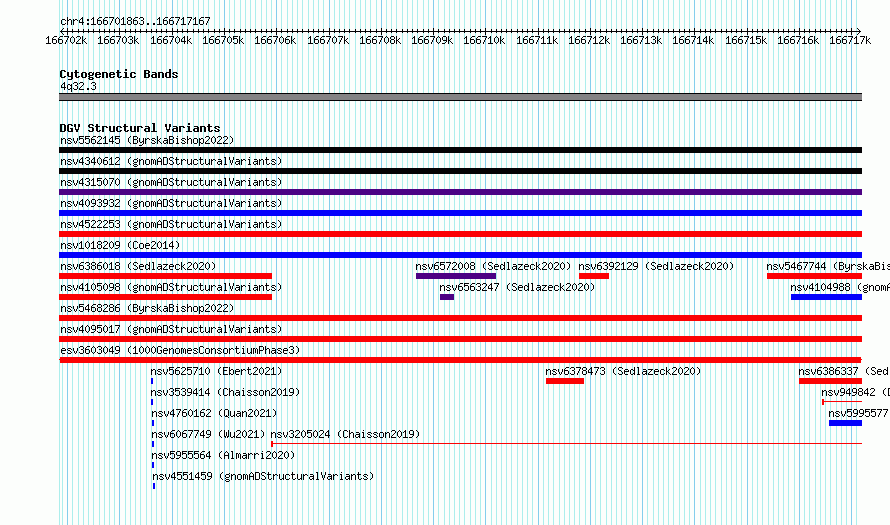Viewport: 890px width, 525px height.
Task: Open the nsv3205024 (Chaisson2019) label
Action: 345,434
